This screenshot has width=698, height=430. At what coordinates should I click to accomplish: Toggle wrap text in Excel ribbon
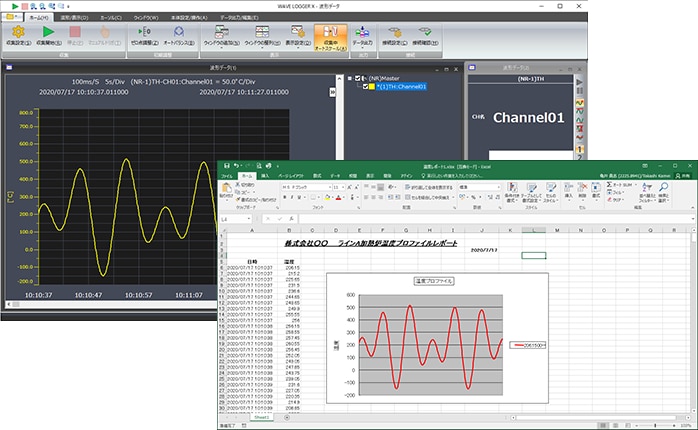tap(428, 186)
